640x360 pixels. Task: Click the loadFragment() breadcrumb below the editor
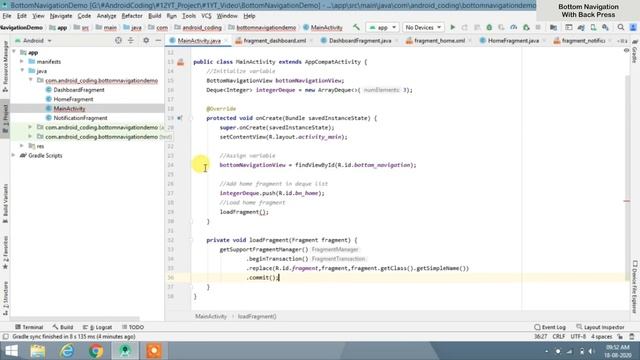(257, 316)
